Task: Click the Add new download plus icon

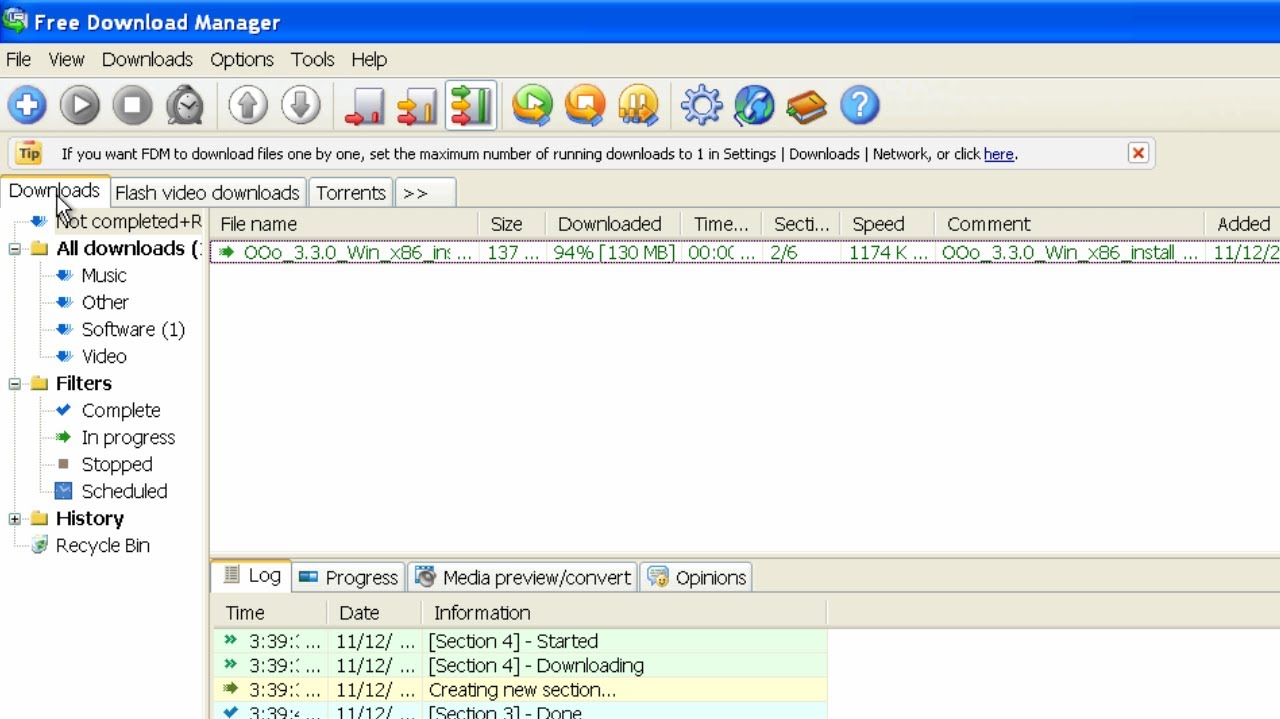Action: (27, 105)
